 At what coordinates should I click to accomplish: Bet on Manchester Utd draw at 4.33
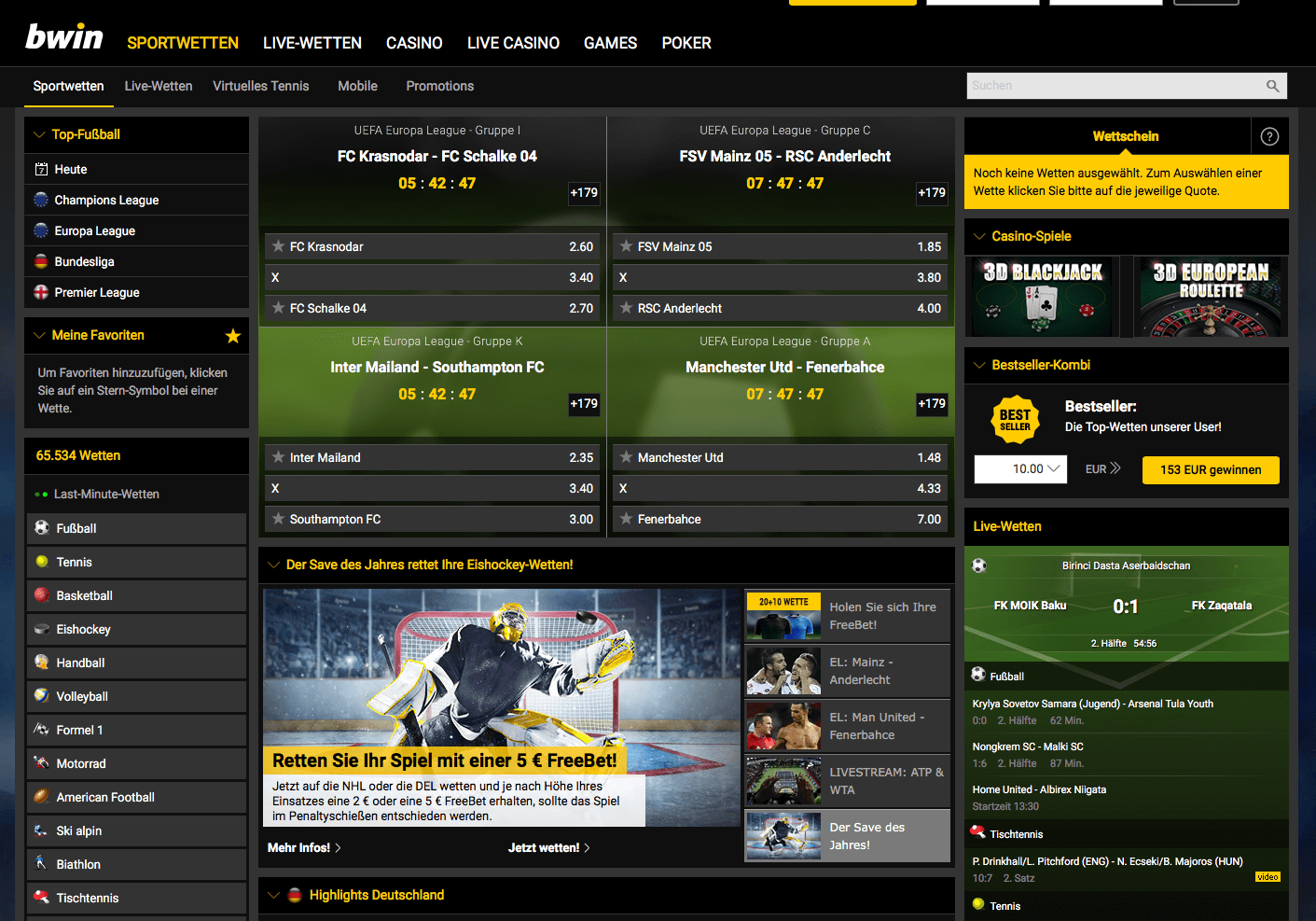point(781,488)
